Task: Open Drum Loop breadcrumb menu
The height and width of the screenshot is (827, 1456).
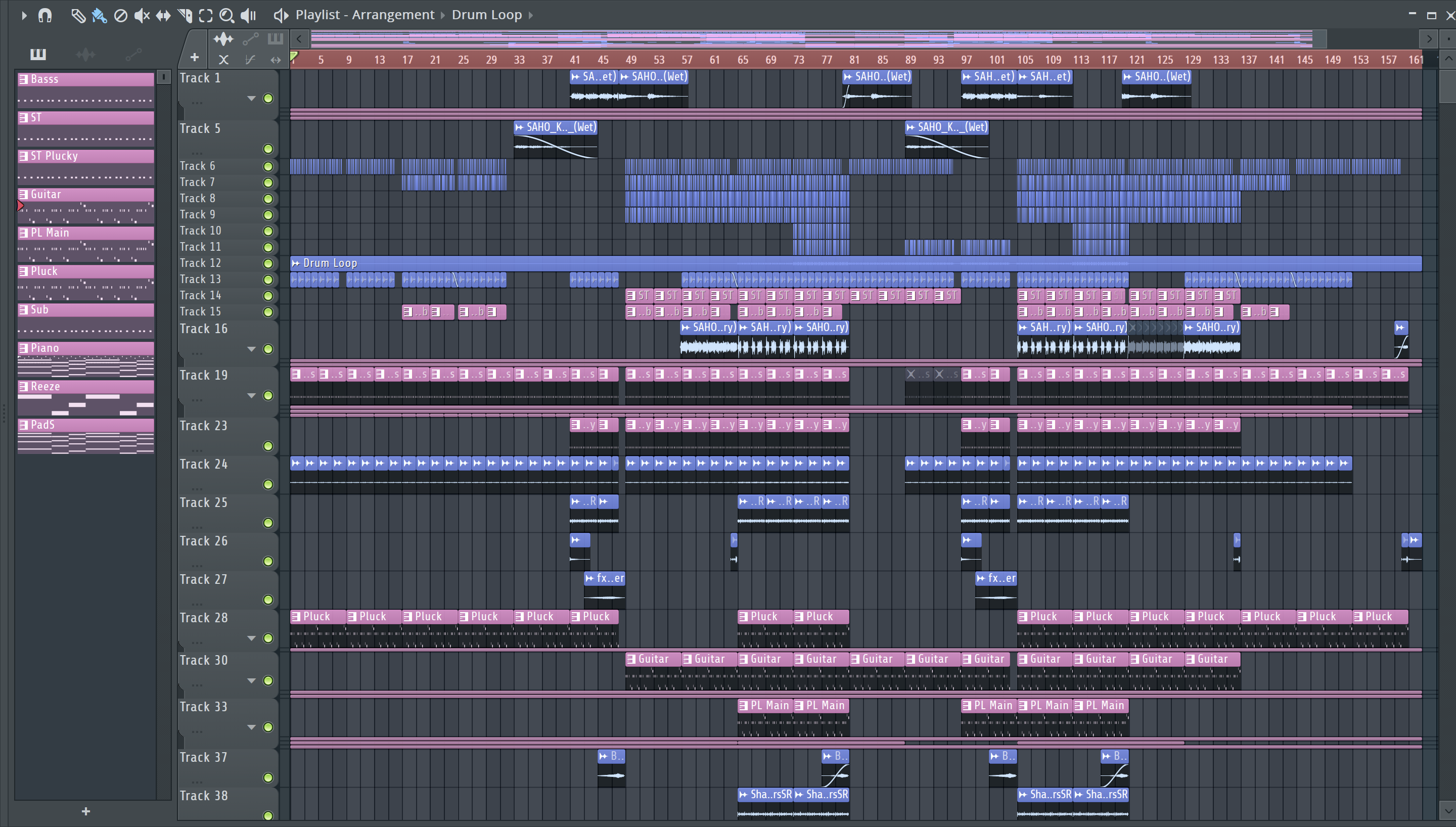Action: pos(487,15)
